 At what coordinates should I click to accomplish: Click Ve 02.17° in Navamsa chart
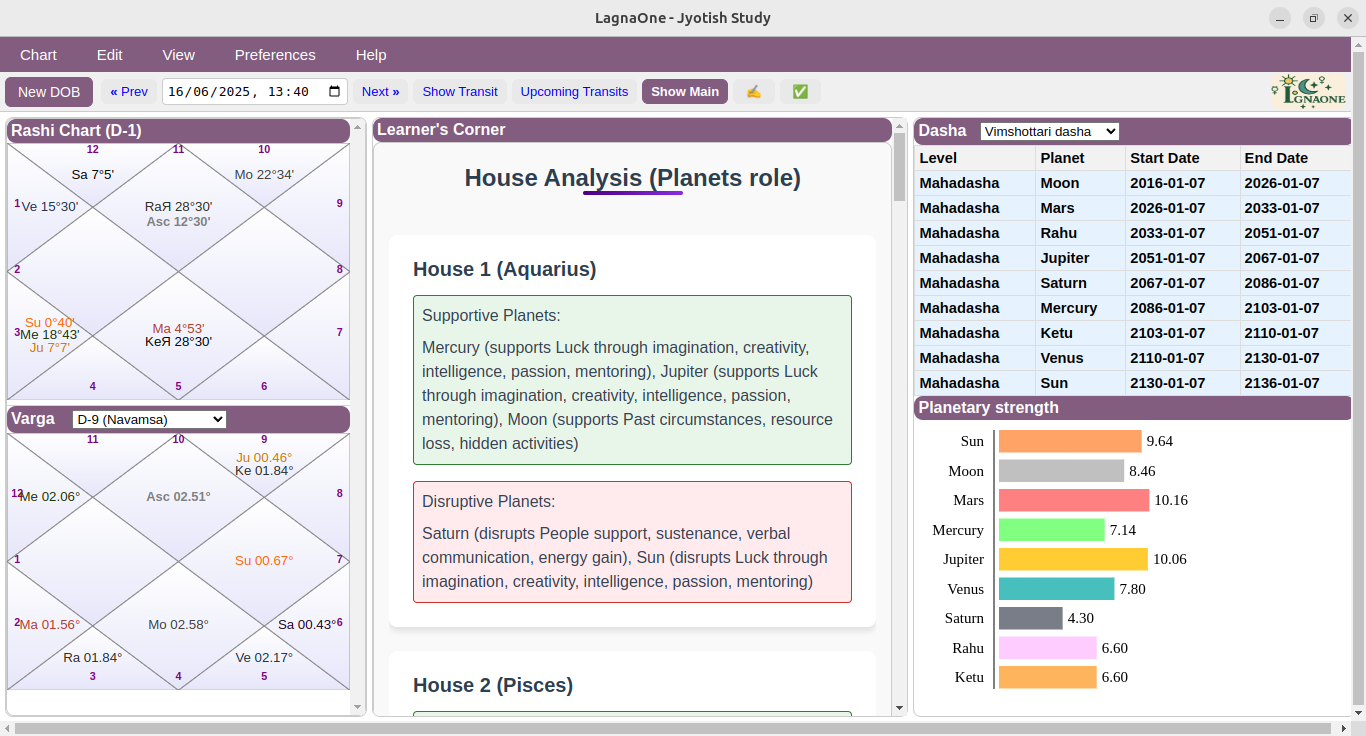tap(264, 657)
